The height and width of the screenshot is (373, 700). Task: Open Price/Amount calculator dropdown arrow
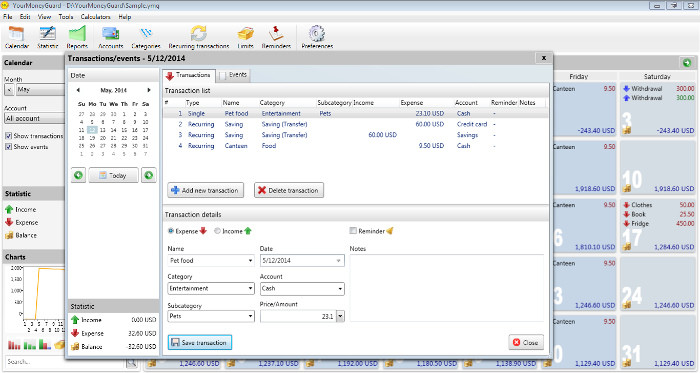pos(340,316)
